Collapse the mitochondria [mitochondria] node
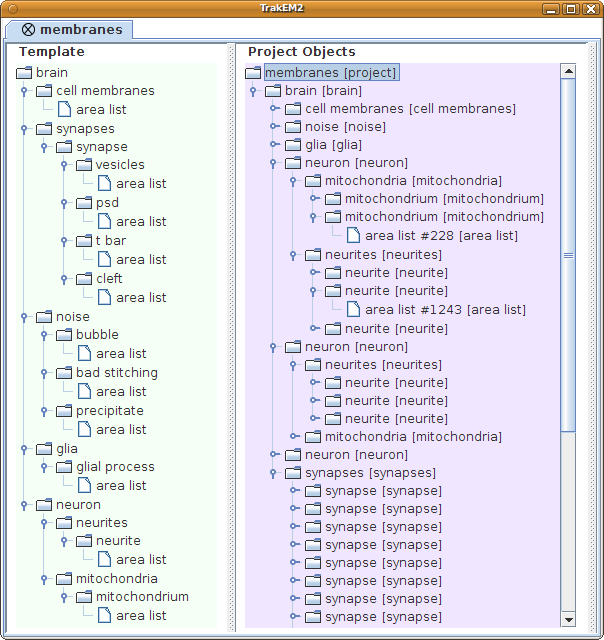This screenshot has width=604, height=640. (294, 181)
